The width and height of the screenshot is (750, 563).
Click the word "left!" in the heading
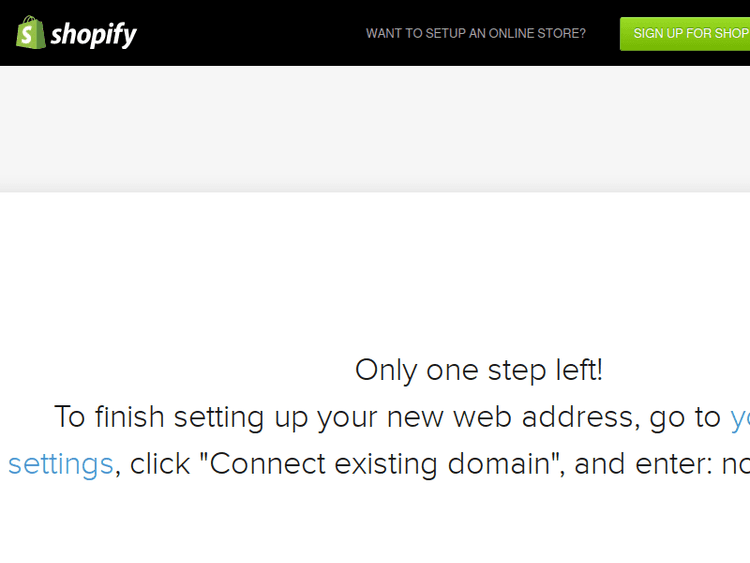coord(579,370)
